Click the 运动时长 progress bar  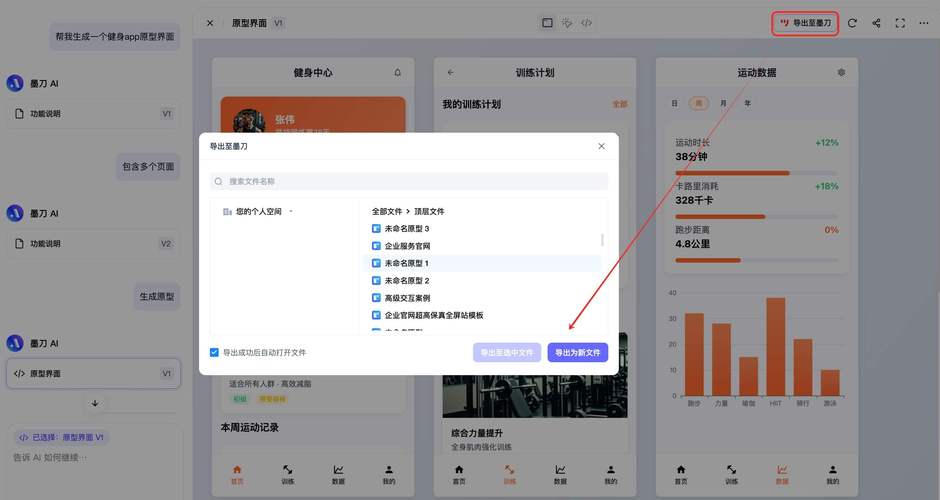pyautogui.click(x=757, y=173)
